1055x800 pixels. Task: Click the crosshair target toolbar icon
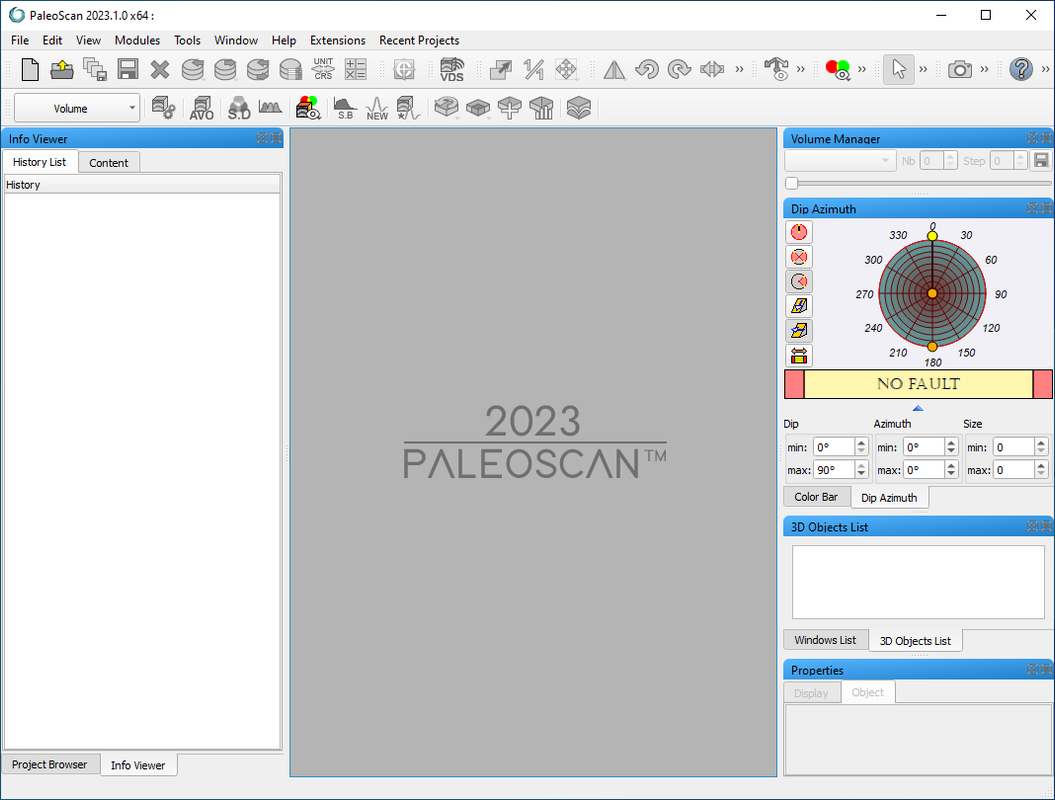404,69
